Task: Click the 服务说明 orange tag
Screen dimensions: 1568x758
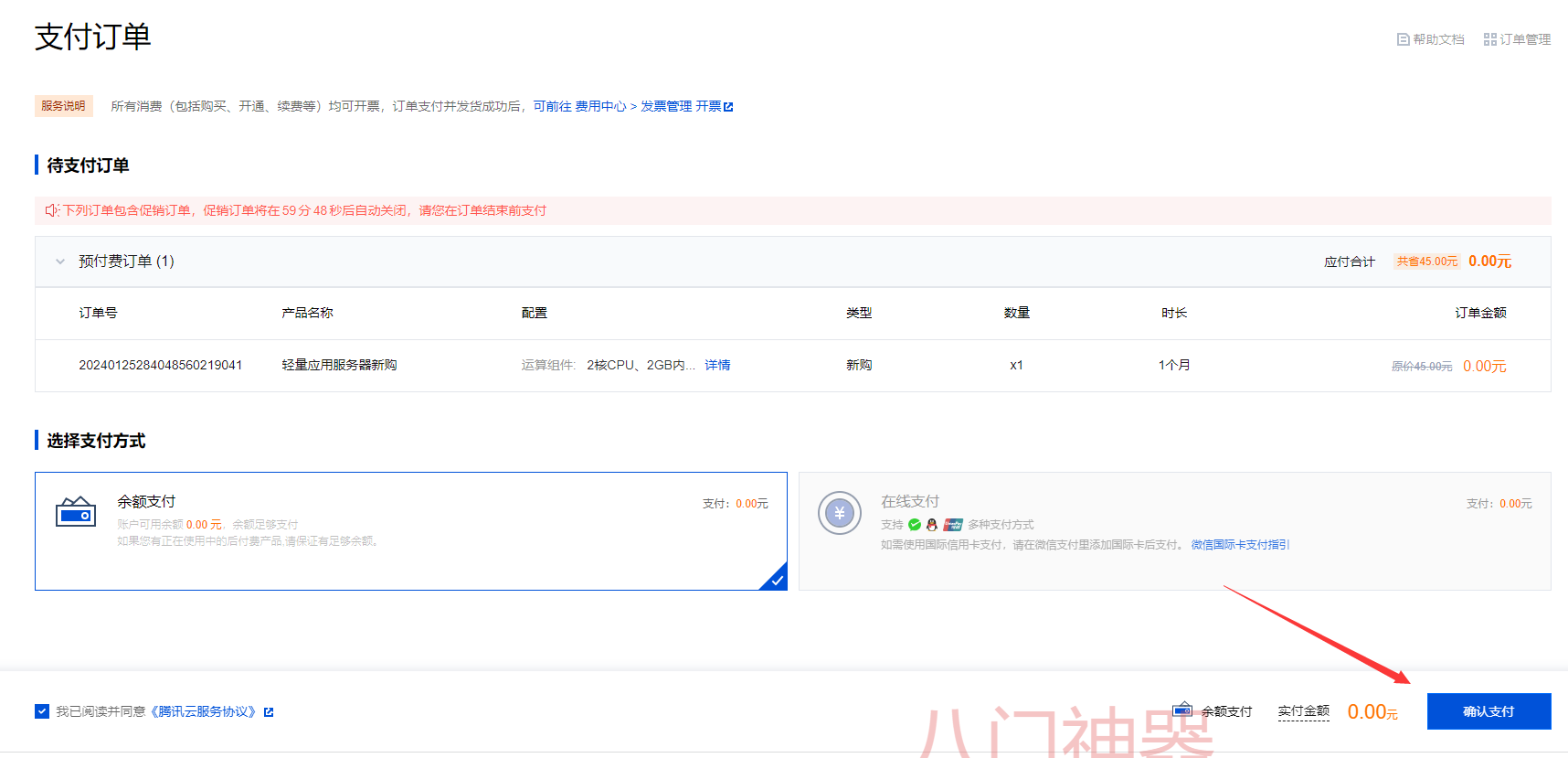Action: coord(63,106)
